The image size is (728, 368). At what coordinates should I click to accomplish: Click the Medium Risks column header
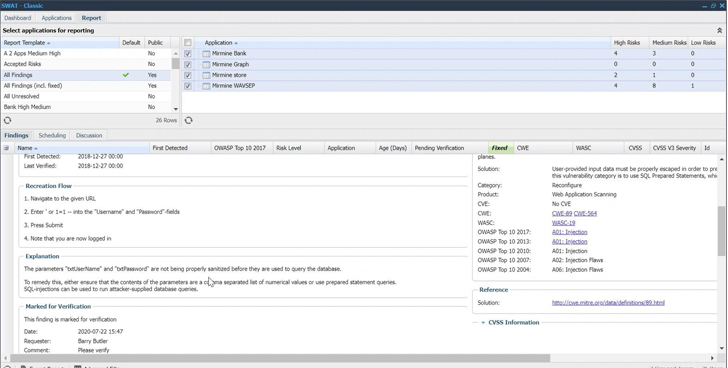coord(669,43)
